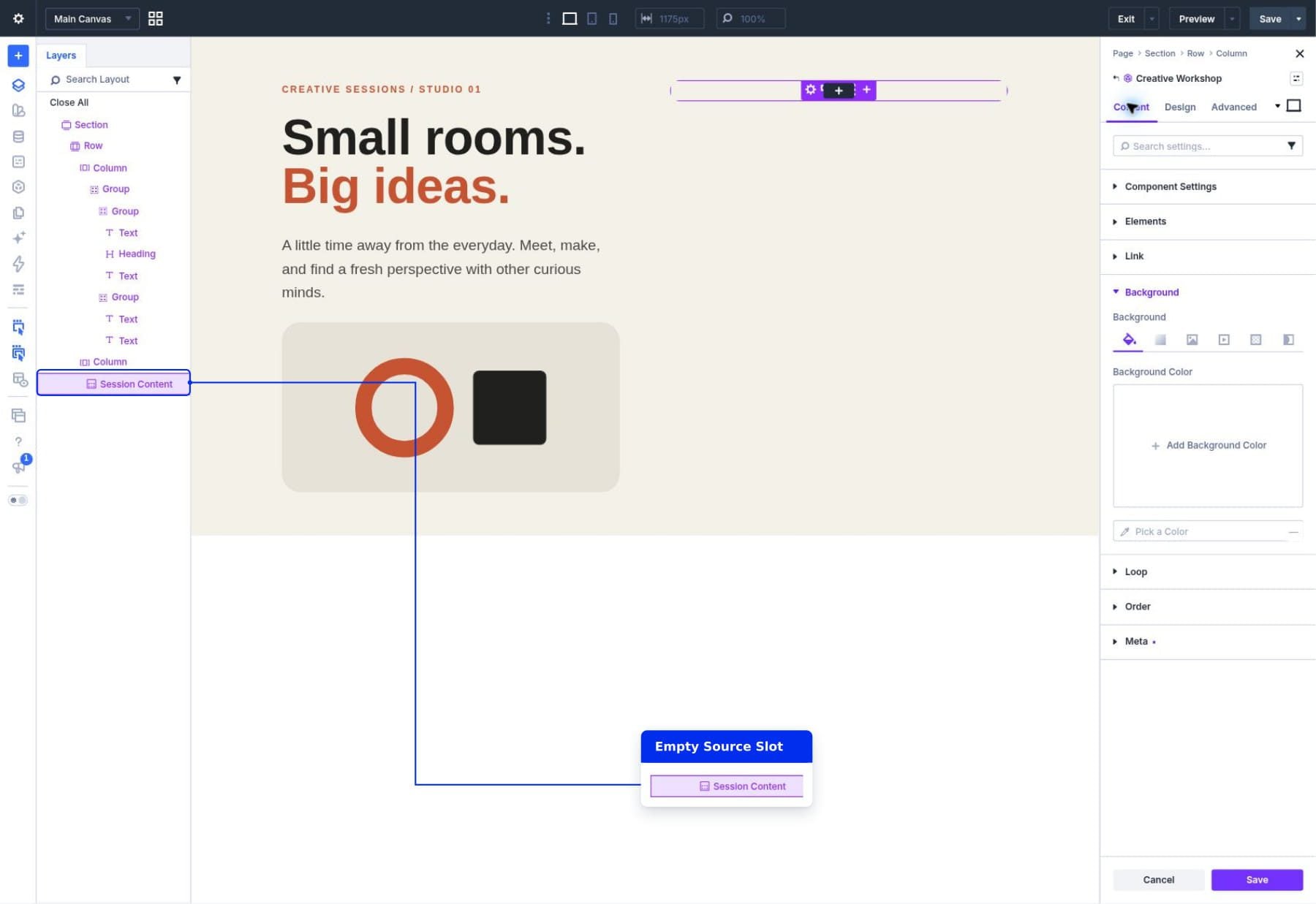Open the dropdown arrow next to top Save

coord(1298,18)
